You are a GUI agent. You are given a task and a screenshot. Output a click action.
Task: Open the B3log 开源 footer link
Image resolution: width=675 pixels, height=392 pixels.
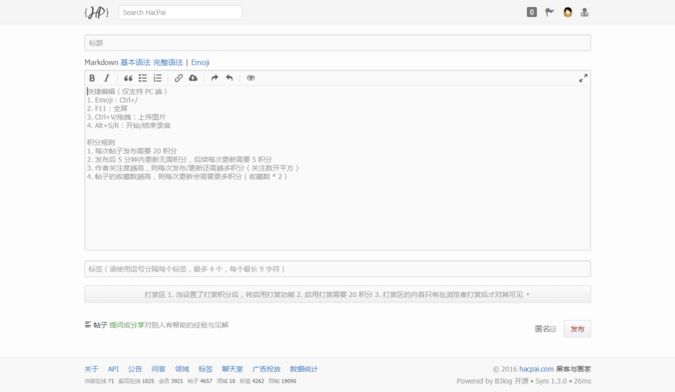(x=511, y=381)
